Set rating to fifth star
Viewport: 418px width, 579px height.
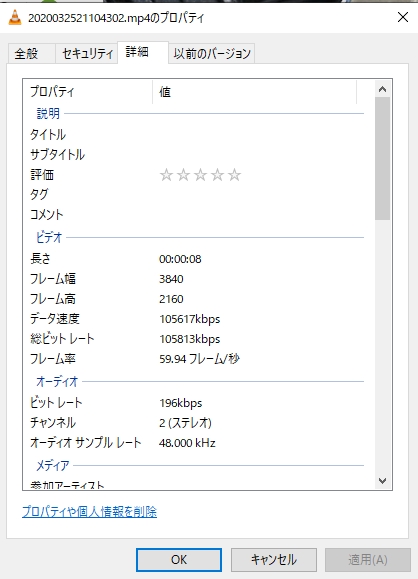(x=234, y=175)
